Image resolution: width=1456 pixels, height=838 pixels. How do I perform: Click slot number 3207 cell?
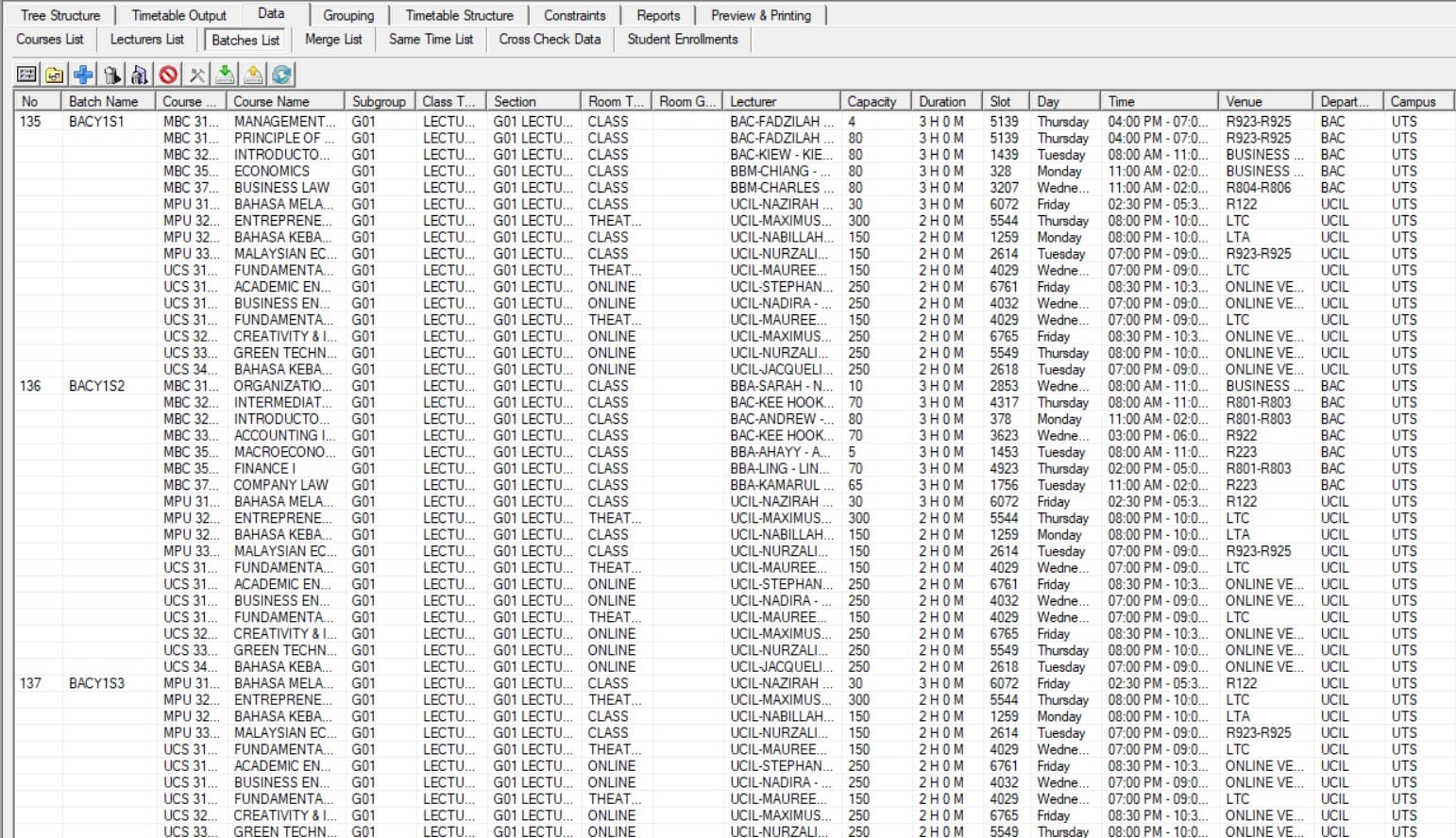(x=1004, y=188)
